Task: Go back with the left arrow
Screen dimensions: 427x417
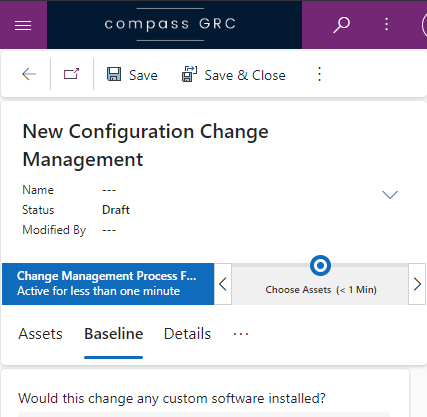Action: coord(29,74)
